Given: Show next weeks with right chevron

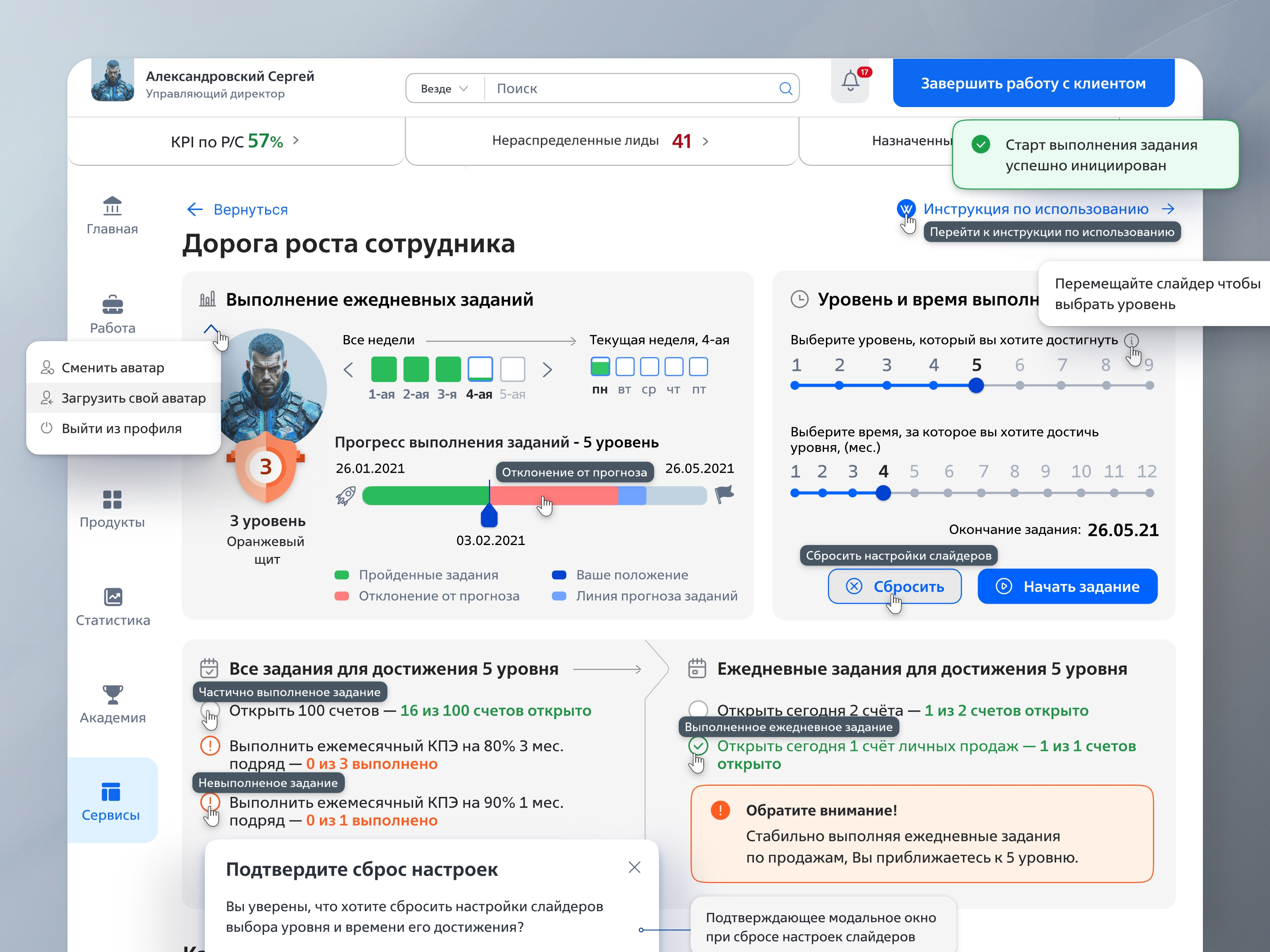Looking at the screenshot, I should point(547,370).
